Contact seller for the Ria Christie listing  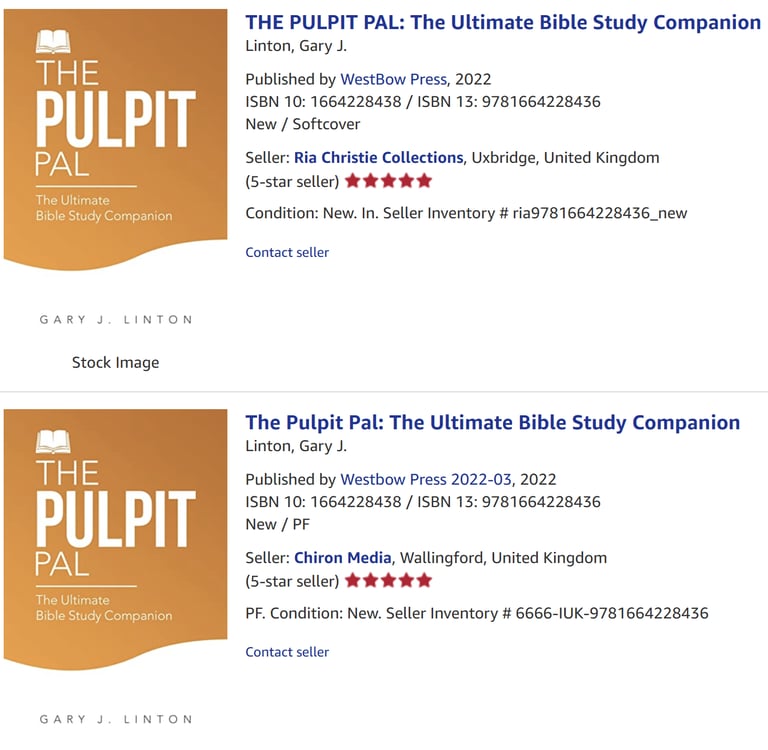pyautogui.click(x=287, y=252)
